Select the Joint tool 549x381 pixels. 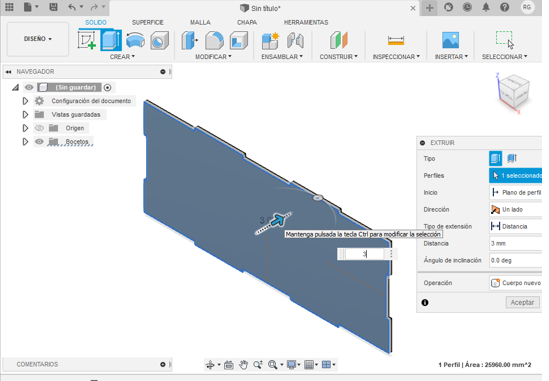pos(295,40)
